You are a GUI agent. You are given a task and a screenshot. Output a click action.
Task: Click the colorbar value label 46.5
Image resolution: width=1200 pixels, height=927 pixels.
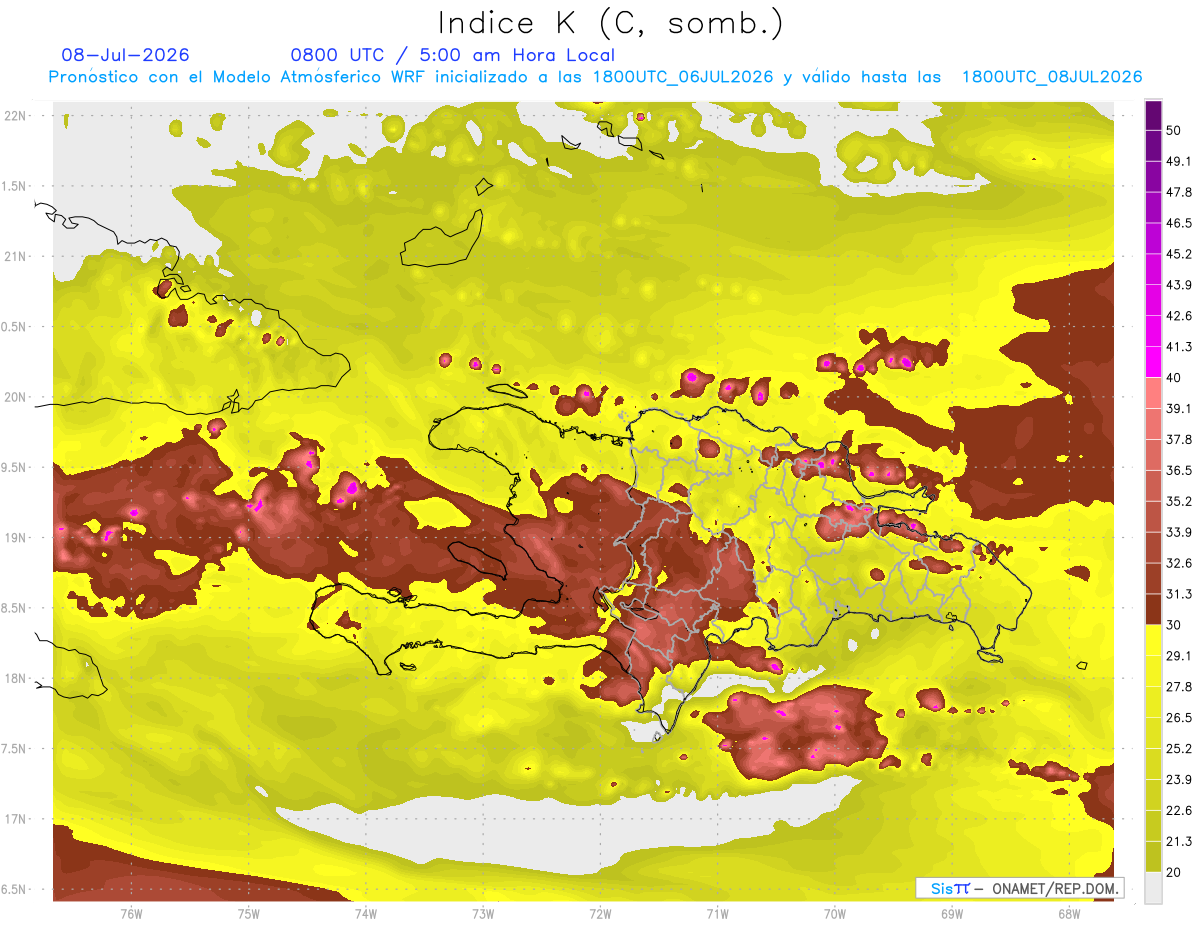[1177, 223]
